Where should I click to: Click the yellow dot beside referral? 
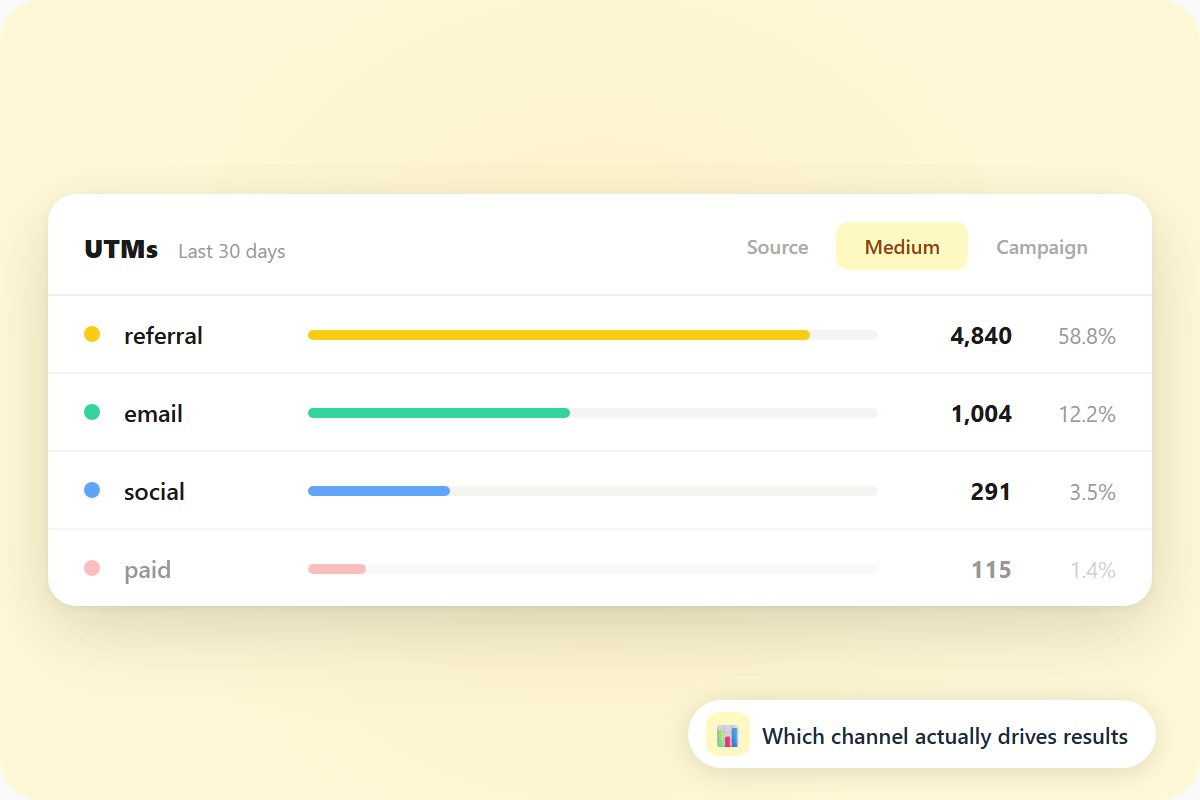92,335
